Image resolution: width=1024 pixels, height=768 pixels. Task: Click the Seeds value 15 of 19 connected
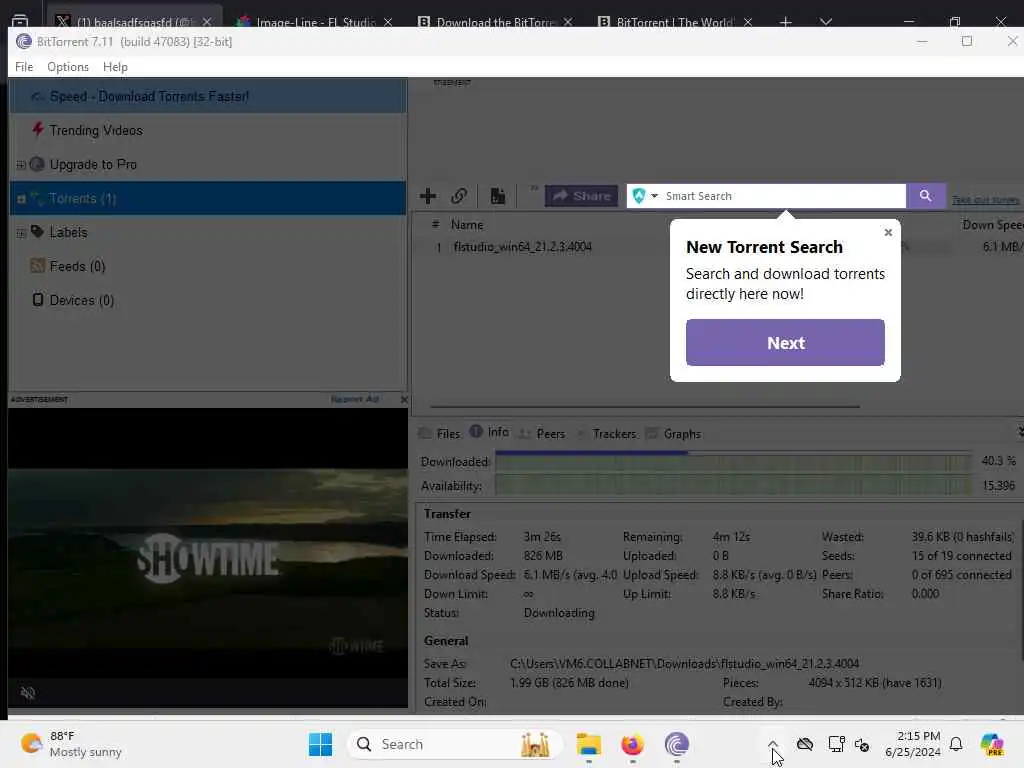pyautogui.click(x=961, y=556)
